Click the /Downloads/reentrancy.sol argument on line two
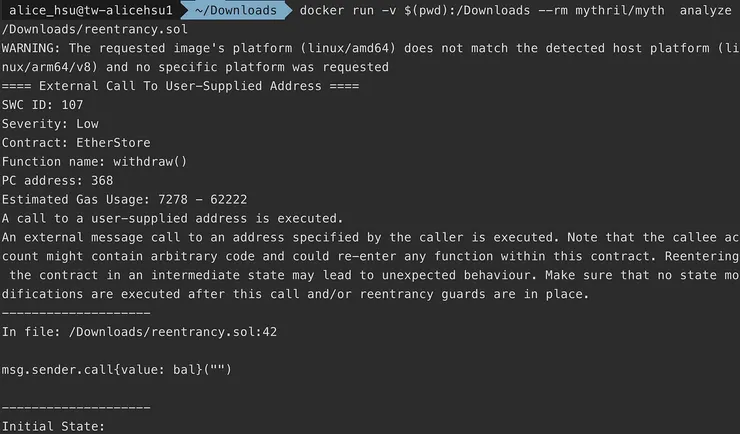The width and height of the screenshot is (740, 434). pyautogui.click(x=95, y=30)
